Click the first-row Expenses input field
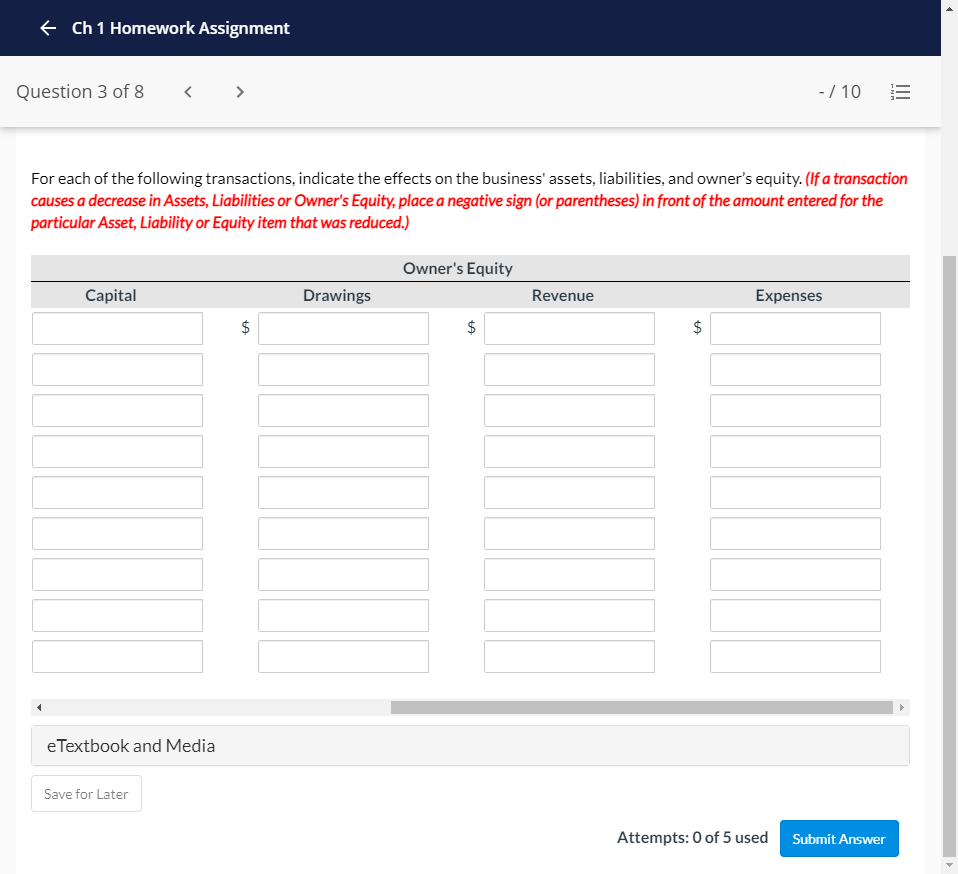This screenshot has width=958, height=874. coord(795,329)
